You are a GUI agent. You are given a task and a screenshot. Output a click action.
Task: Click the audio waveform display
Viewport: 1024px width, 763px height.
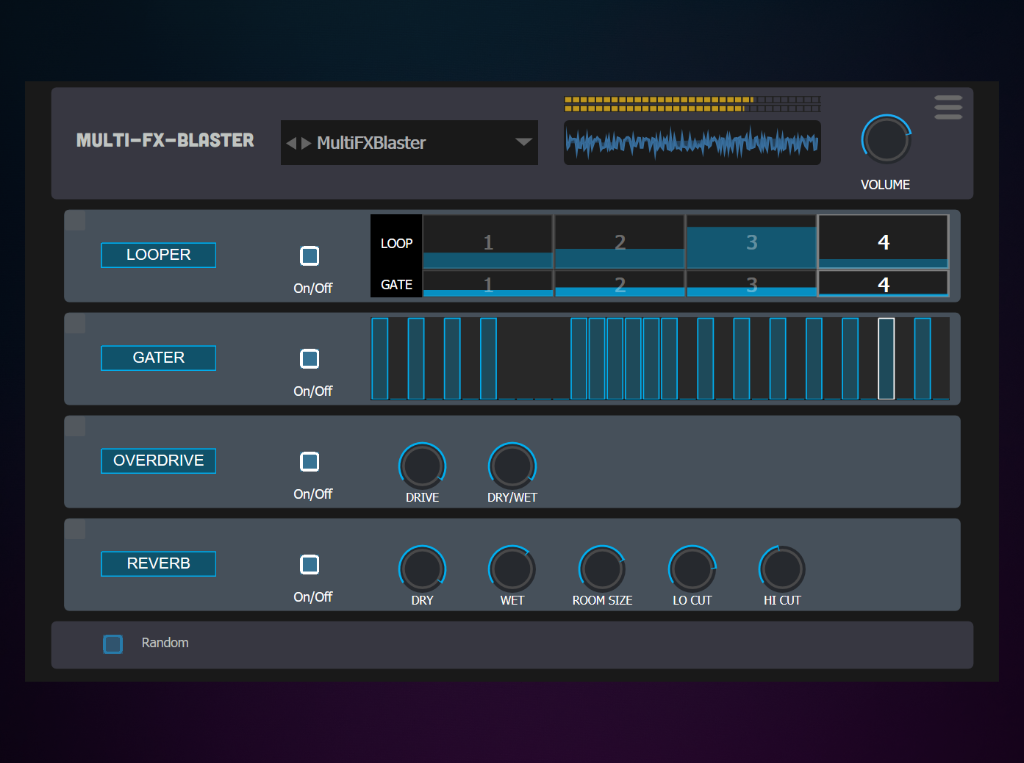tap(692, 143)
